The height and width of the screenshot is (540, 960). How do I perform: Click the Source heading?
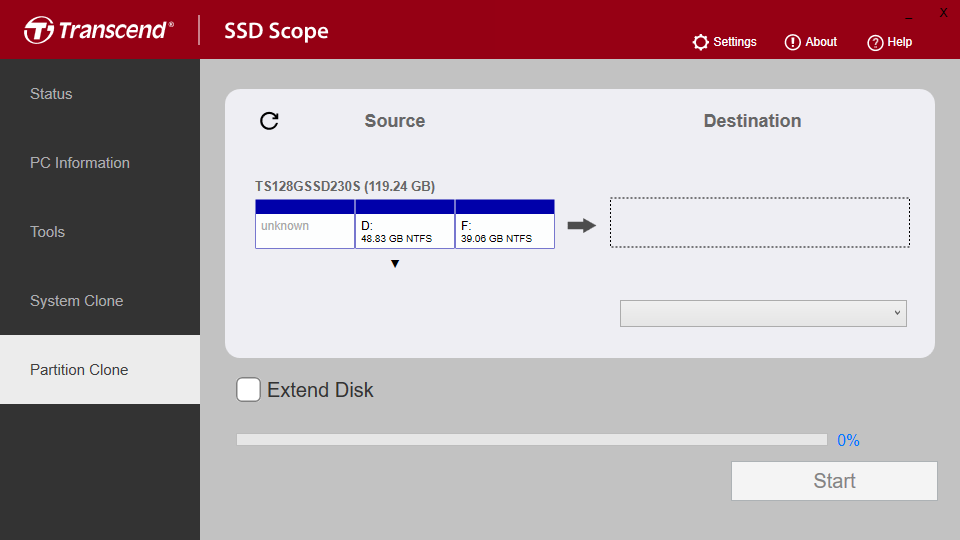(395, 121)
